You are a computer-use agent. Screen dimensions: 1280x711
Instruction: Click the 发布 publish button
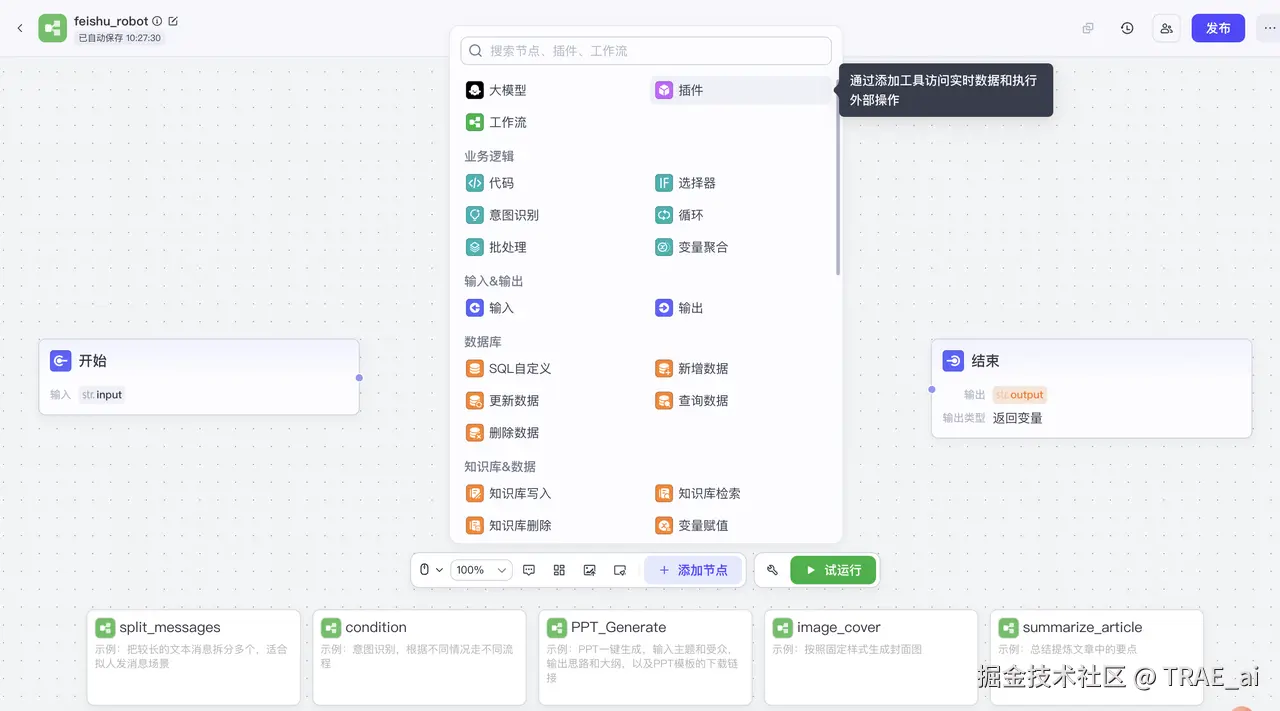pyautogui.click(x=1218, y=28)
